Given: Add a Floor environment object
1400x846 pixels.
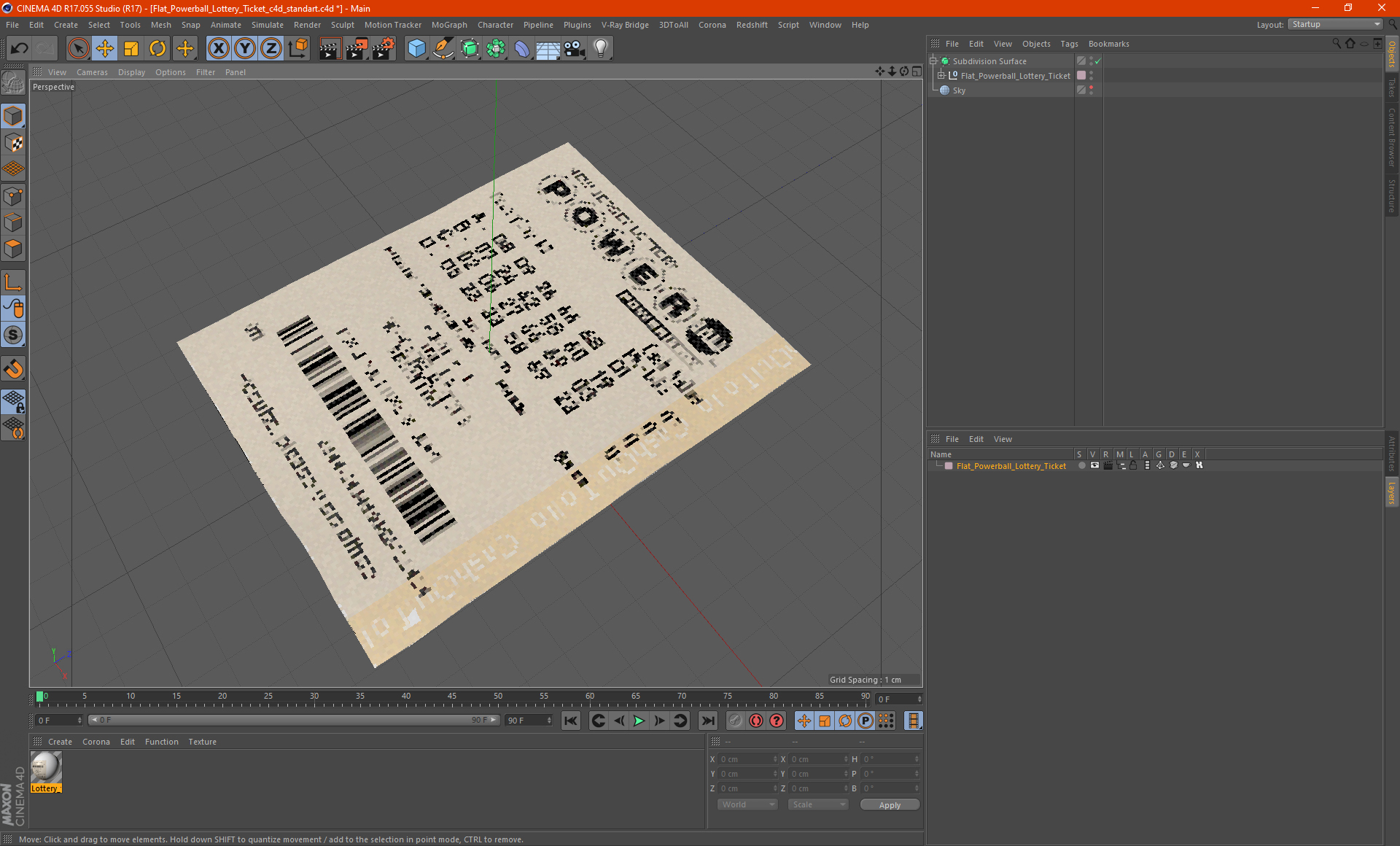Looking at the screenshot, I should pyautogui.click(x=548, y=49).
